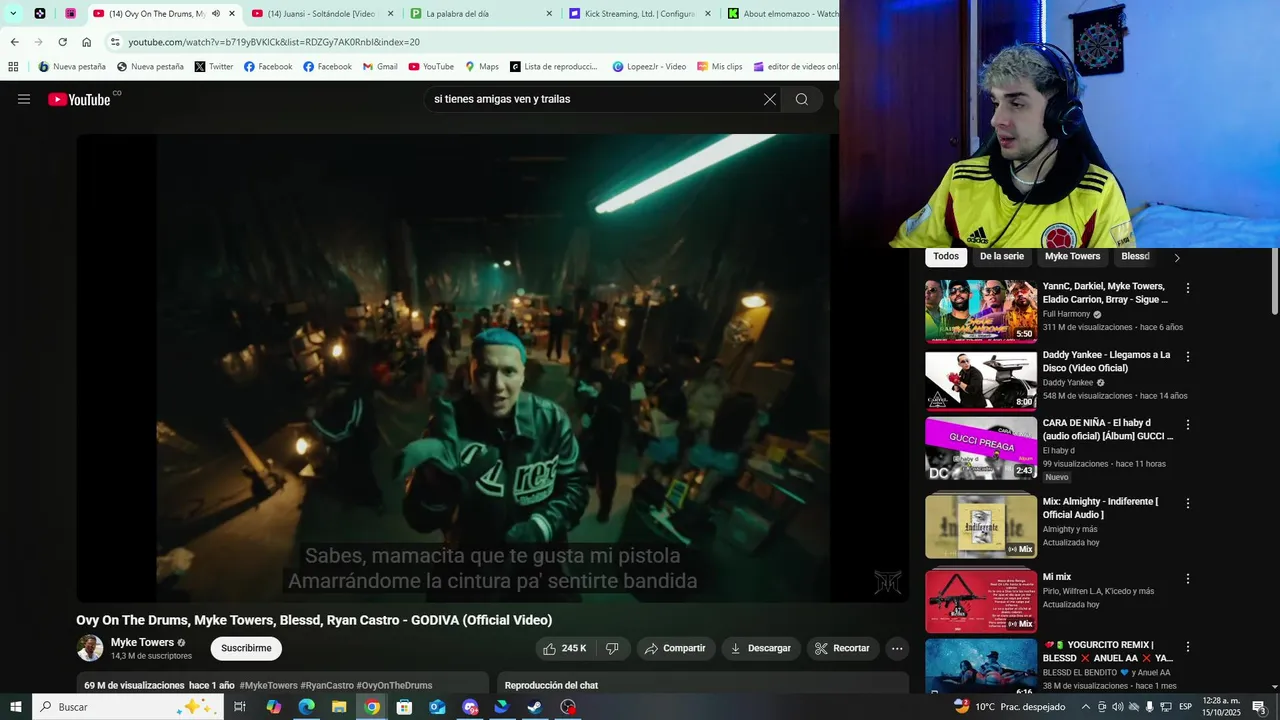1280x720 pixels.
Task: Open the Chrome apps grid in bookmarks bar
Action: coord(13,67)
